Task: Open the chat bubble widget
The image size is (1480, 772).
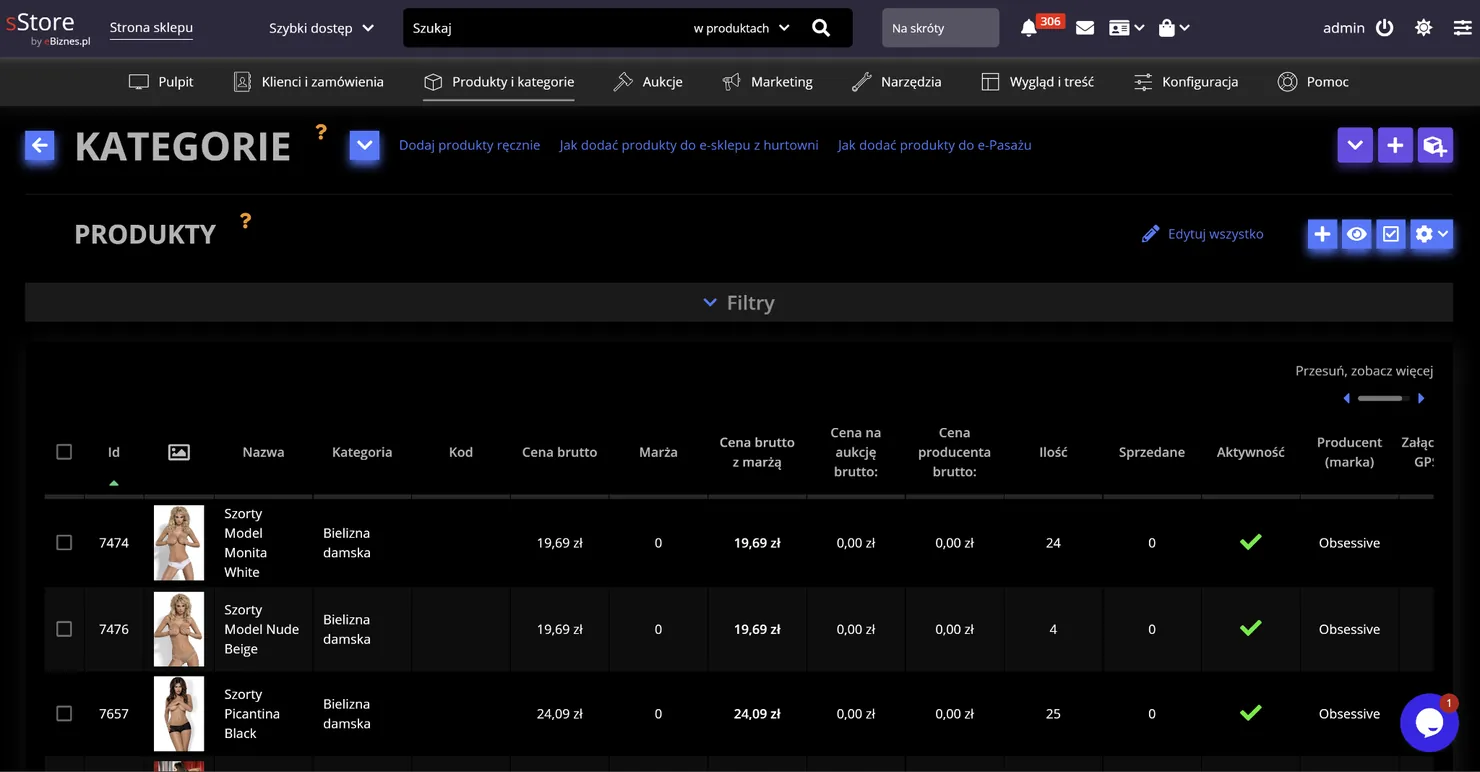Action: [x=1429, y=723]
